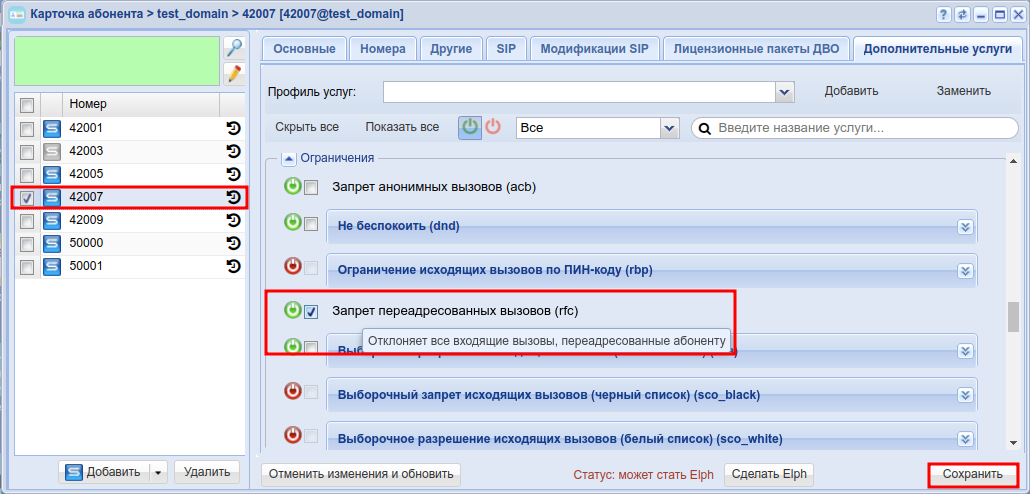The height and width of the screenshot is (494, 1030).
Task: Click the history icon for number 50000
Action: (x=233, y=243)
